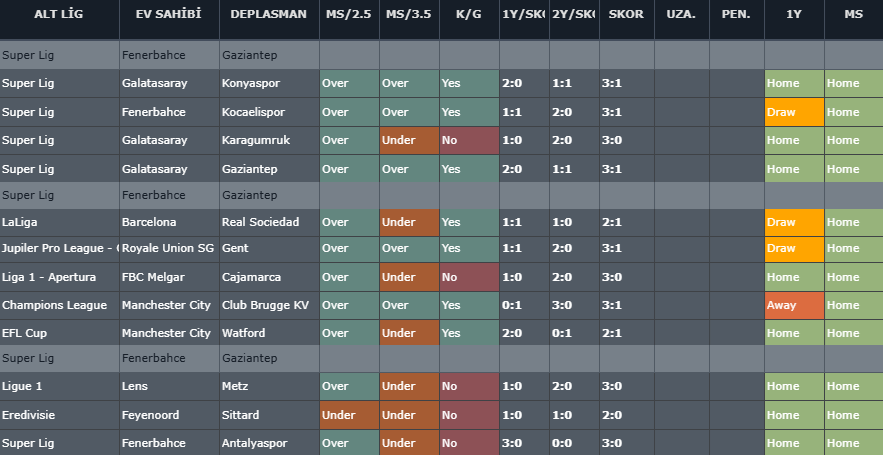Select the FBC Melgar cell
Viewport: 883px width, 455px height.
[x=169, y=277]
